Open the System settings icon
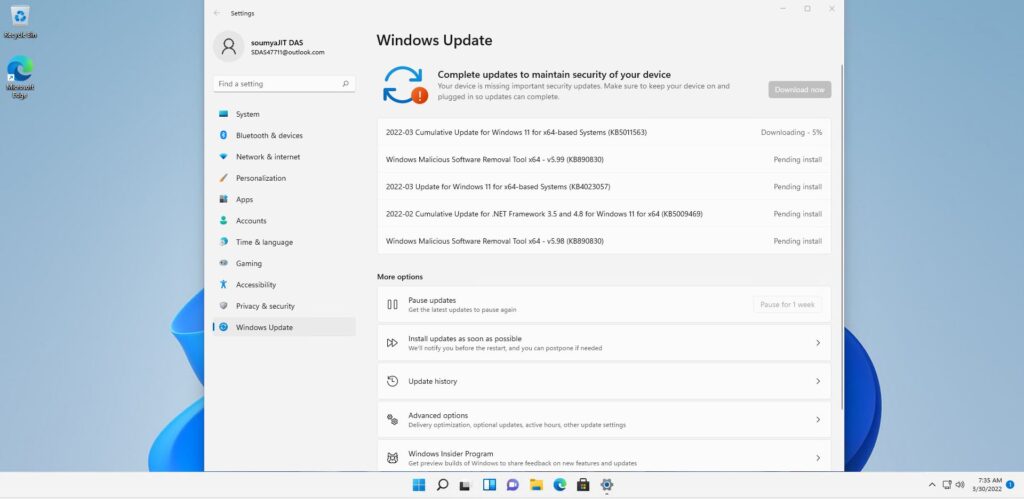 click(x=223, y=114)
